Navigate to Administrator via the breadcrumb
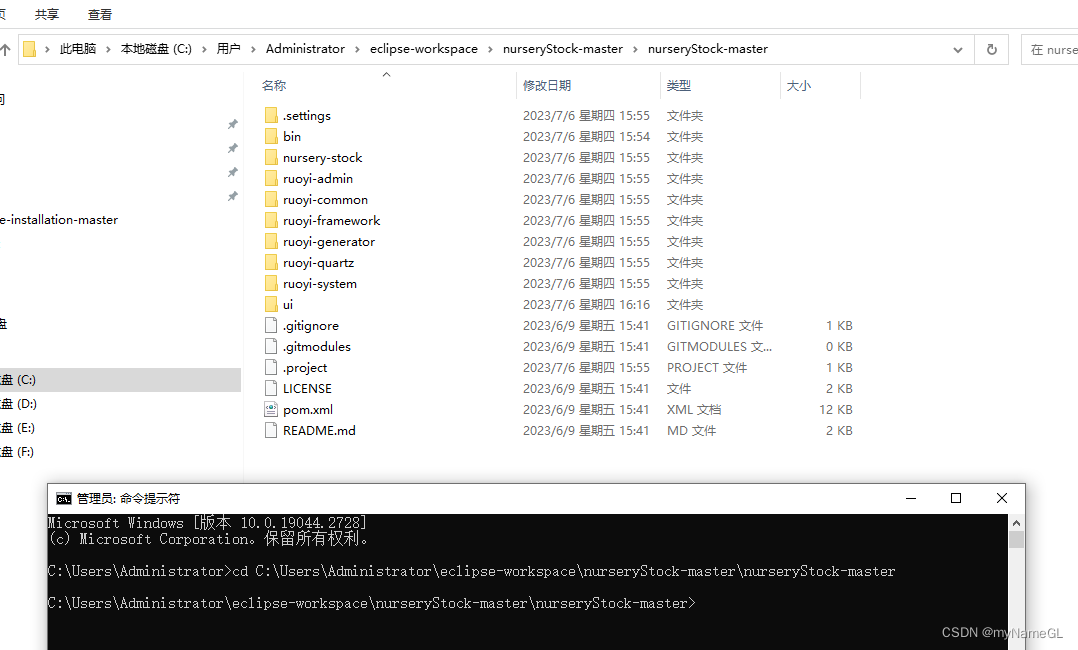Viewport: 1078px width, 650px height. click(x=305, y=48)
